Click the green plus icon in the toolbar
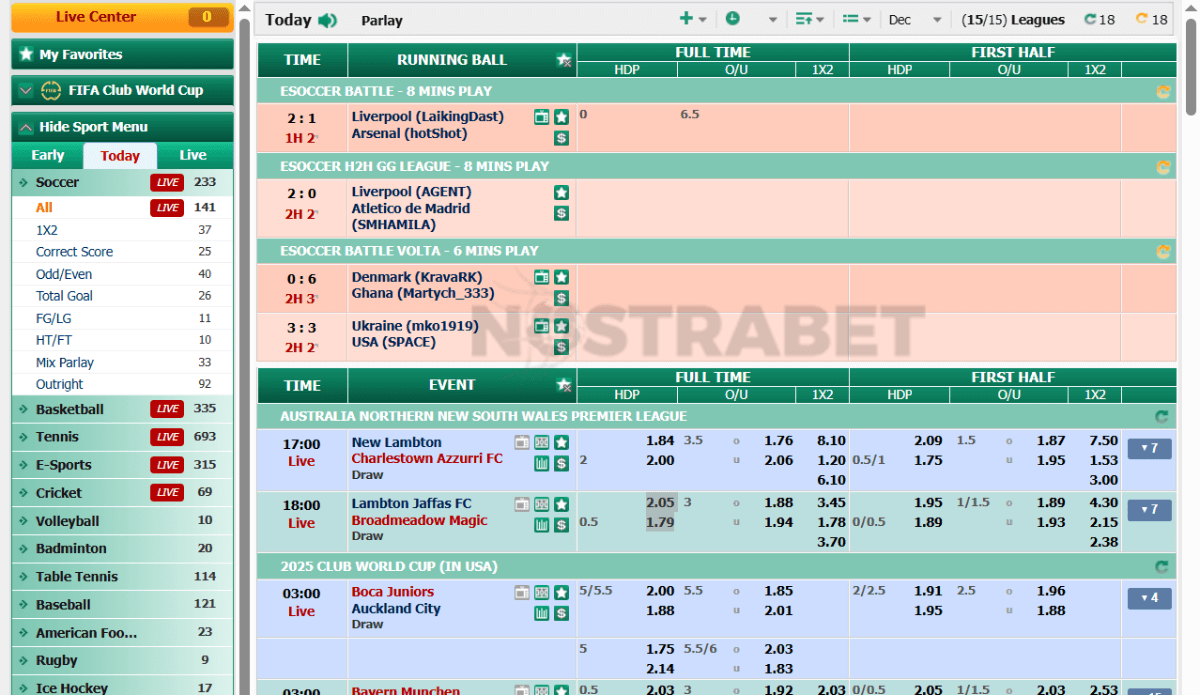This screenshot has height=695, width=1200. click(x=686, y=19)
